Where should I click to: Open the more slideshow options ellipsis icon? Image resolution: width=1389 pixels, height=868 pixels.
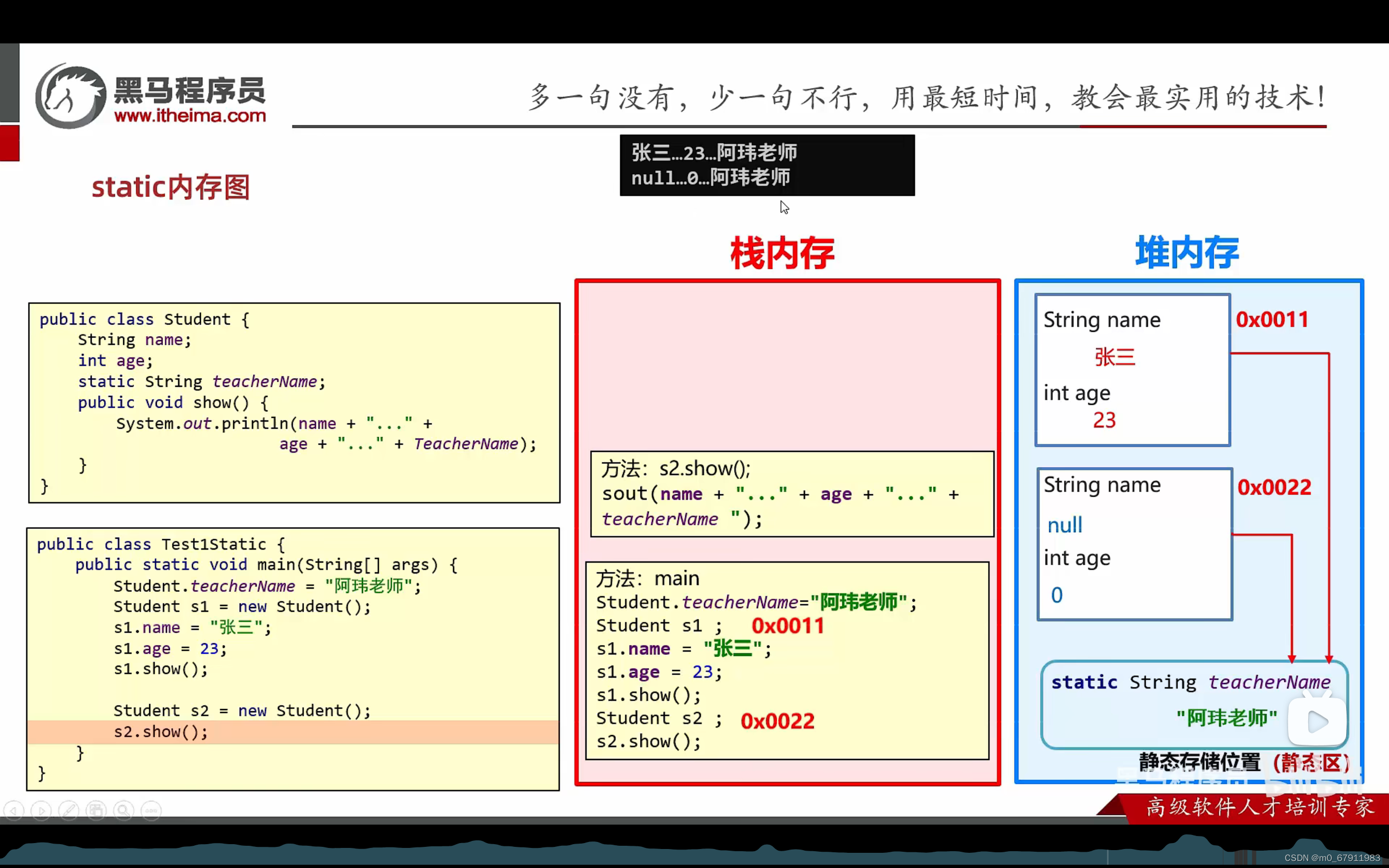click(x=150, y=810)
